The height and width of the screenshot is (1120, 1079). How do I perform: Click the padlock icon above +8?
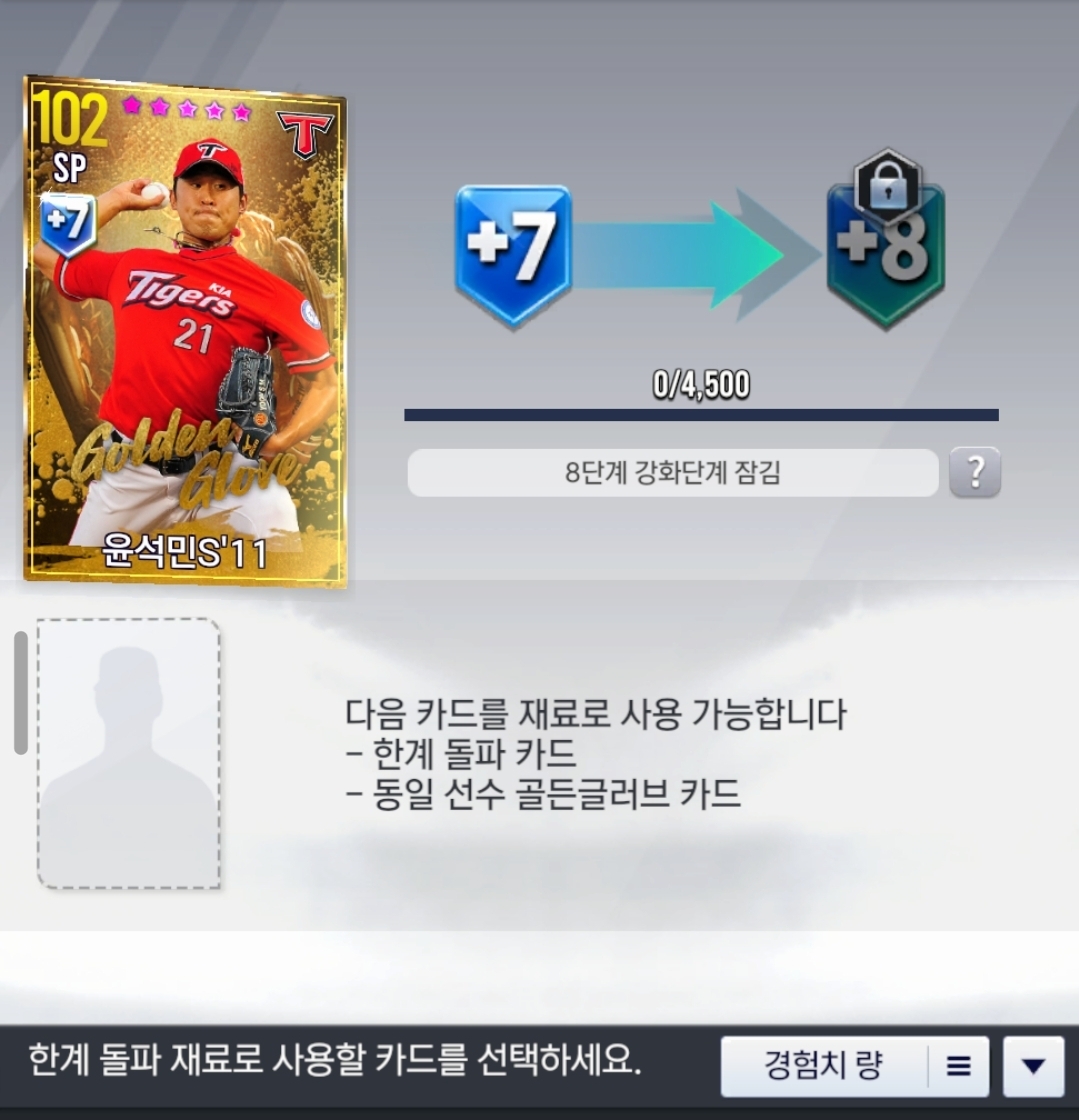(888, 187)
